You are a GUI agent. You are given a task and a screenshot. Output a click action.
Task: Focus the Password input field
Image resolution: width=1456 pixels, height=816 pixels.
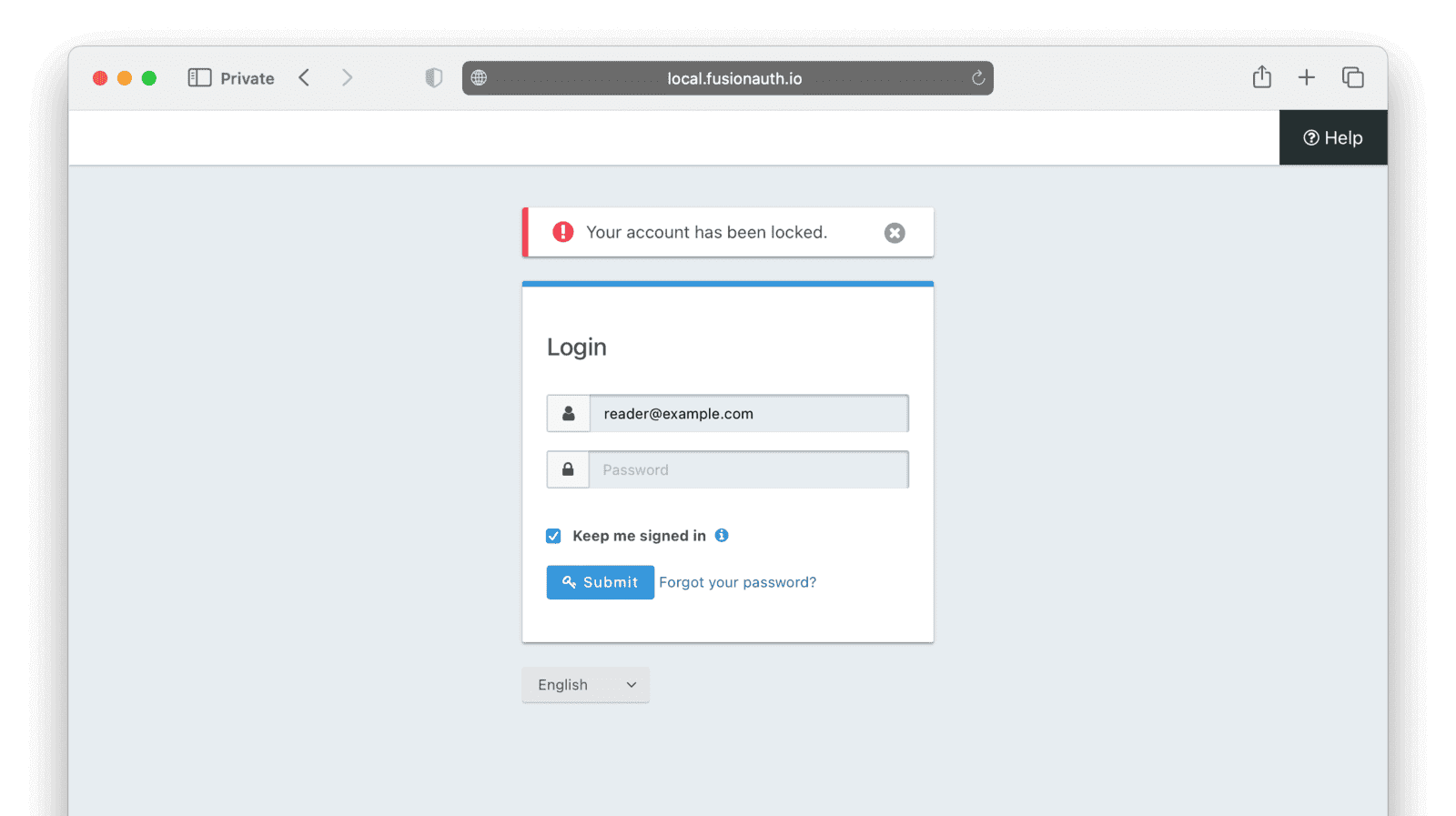748,469
